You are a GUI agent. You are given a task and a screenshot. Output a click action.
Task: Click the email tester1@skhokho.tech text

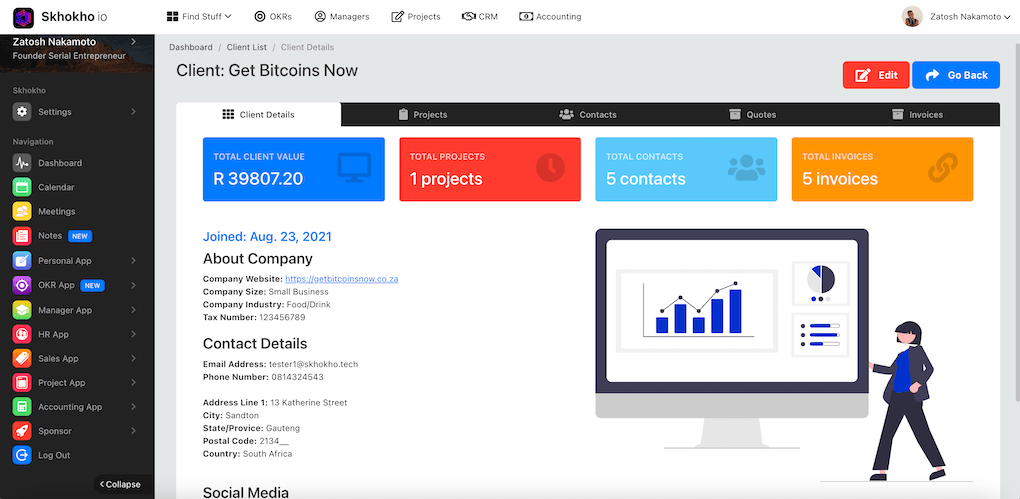coord(314,364)
